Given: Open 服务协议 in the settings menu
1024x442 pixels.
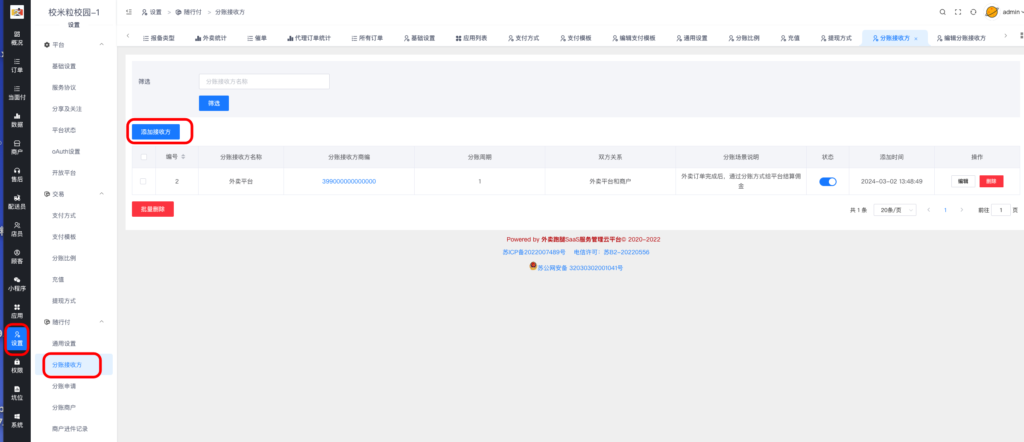Looking at the screenshot, I should click(x=64, y=87).
